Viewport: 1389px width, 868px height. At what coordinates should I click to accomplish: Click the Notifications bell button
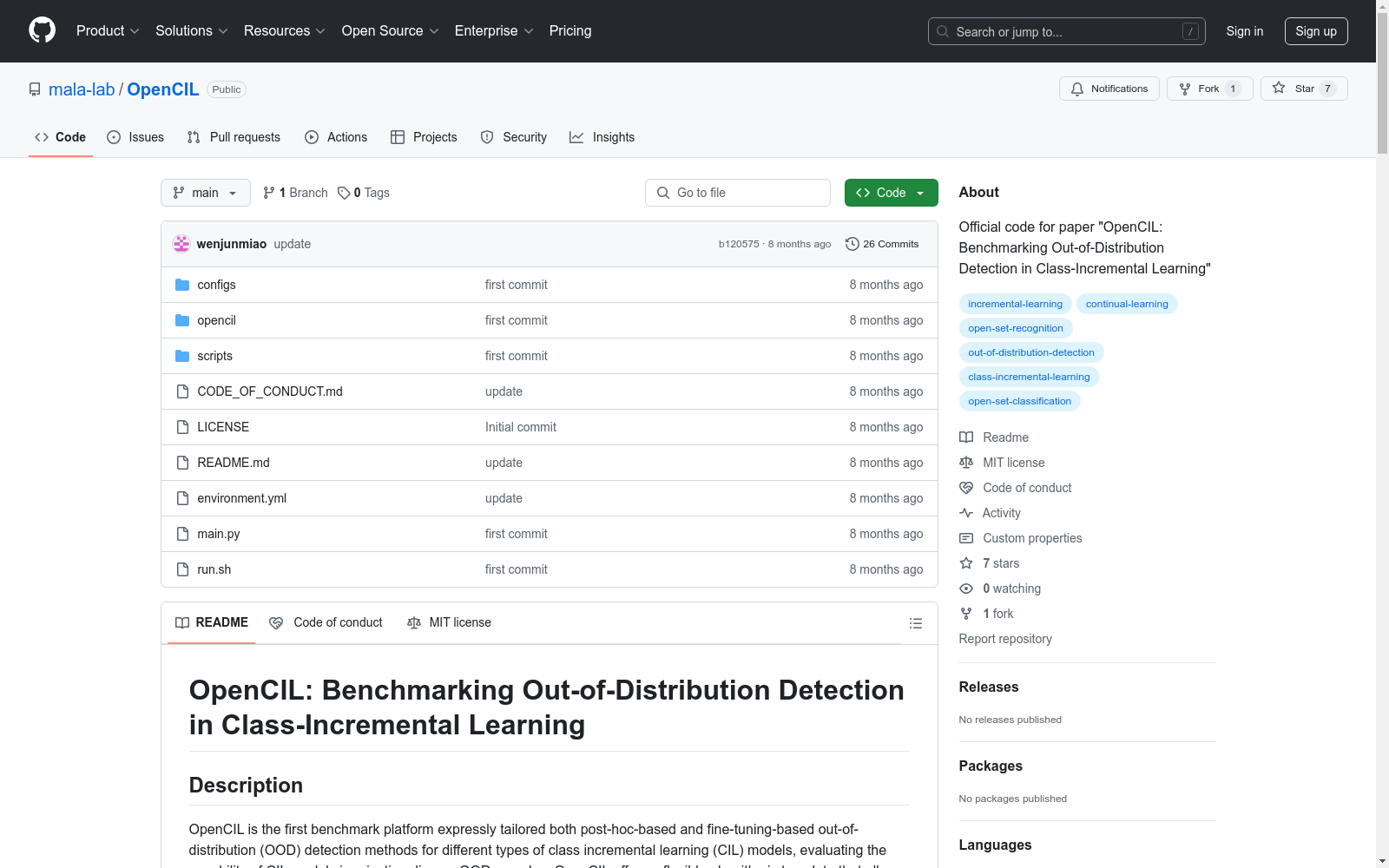click(1109, 89)
